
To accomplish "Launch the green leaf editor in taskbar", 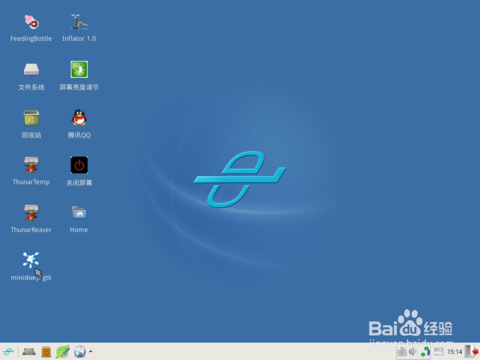I will 63,352.
